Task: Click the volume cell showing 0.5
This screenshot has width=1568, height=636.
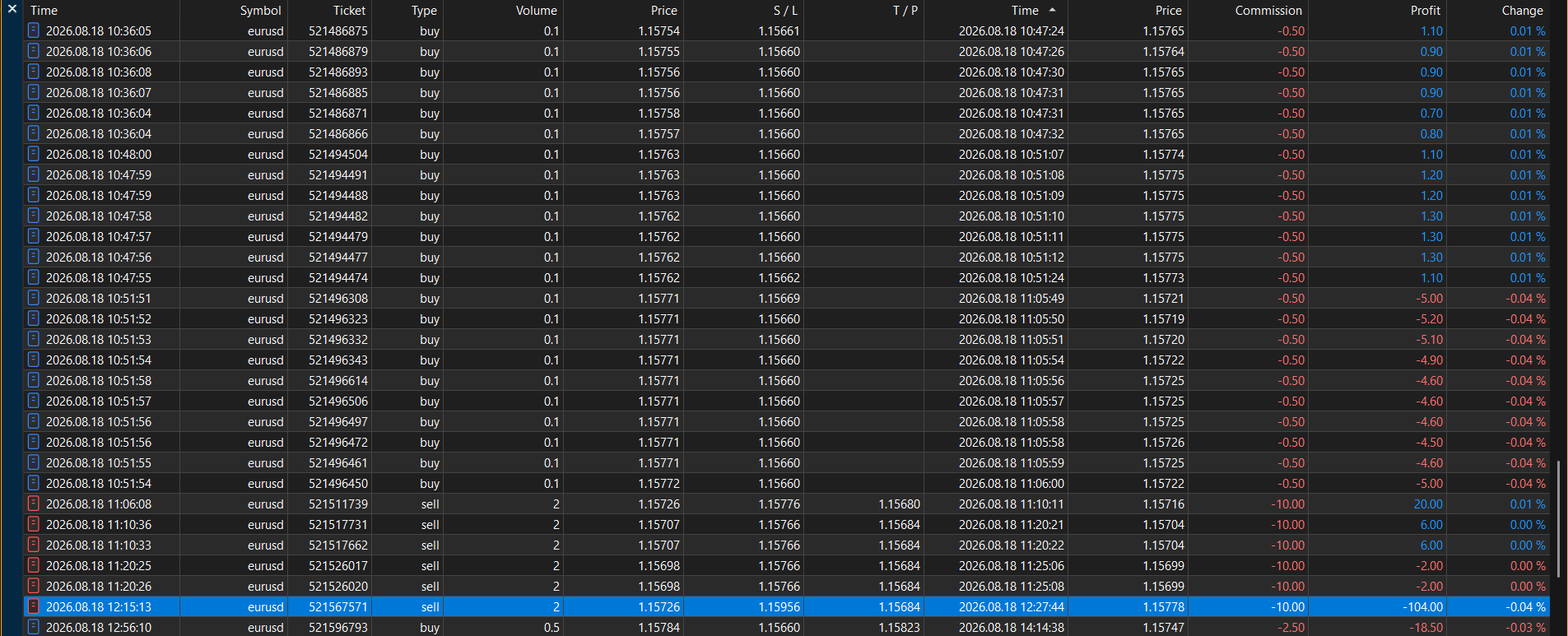Action: click(551, 628)
